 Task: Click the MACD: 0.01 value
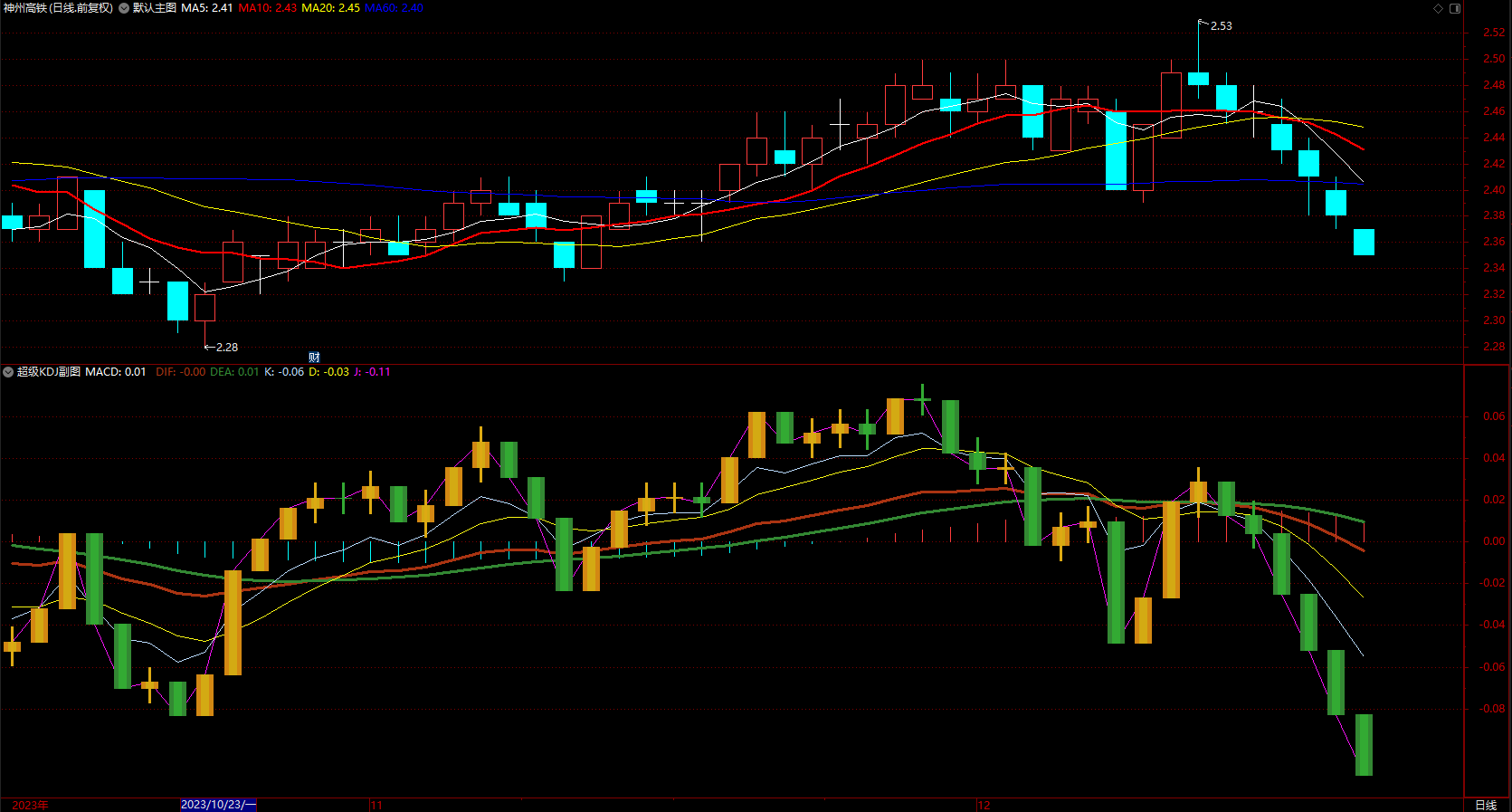pyautogui.click(x=116, y=372)
